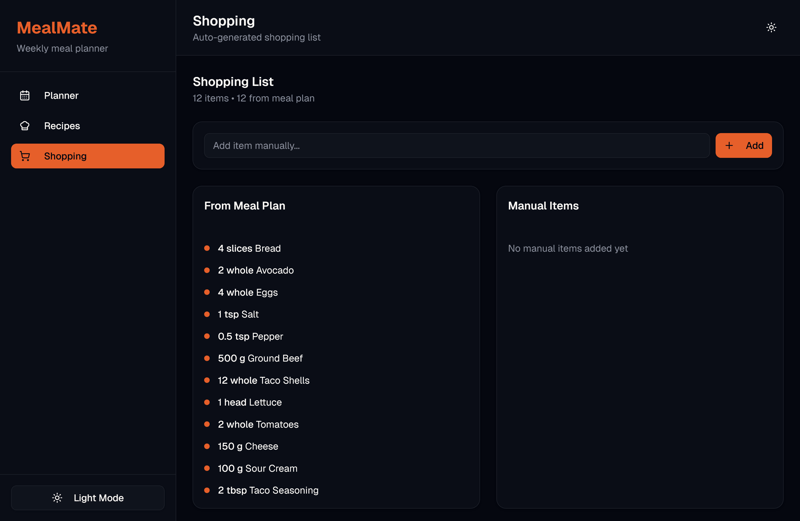
Task: Click the sun icon in Light Mode button
Action: point(57,498)
